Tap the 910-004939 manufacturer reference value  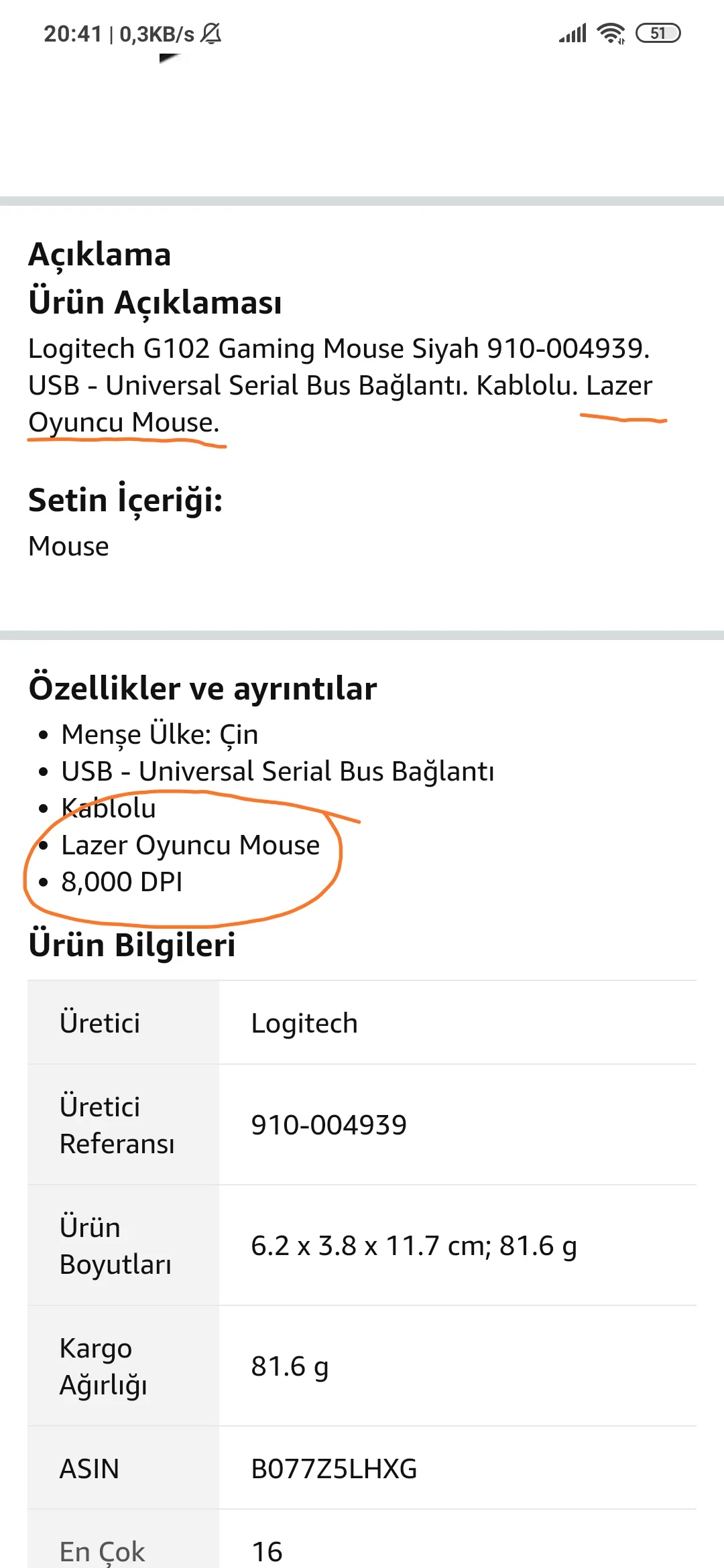pos(328,1125)
